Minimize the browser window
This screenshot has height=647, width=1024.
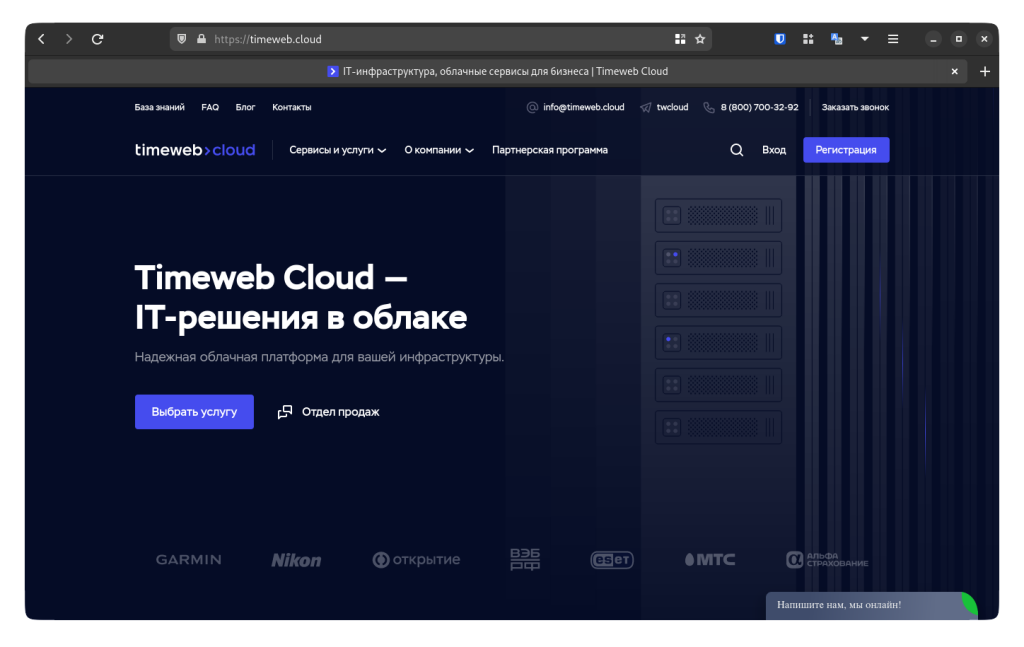[x=933, y=39]
